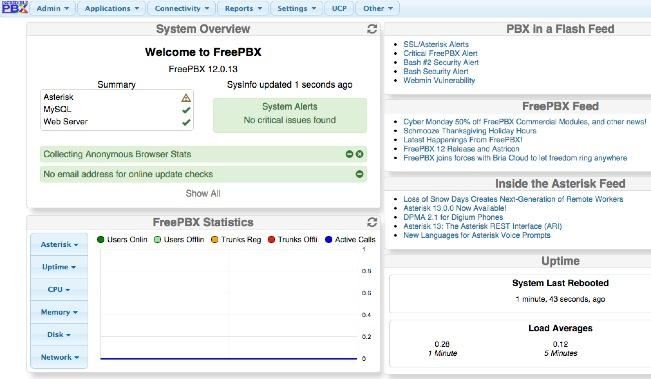Expand the Uptime statistics dropdown
Screen dimensions: 651x379
(59, 267)
